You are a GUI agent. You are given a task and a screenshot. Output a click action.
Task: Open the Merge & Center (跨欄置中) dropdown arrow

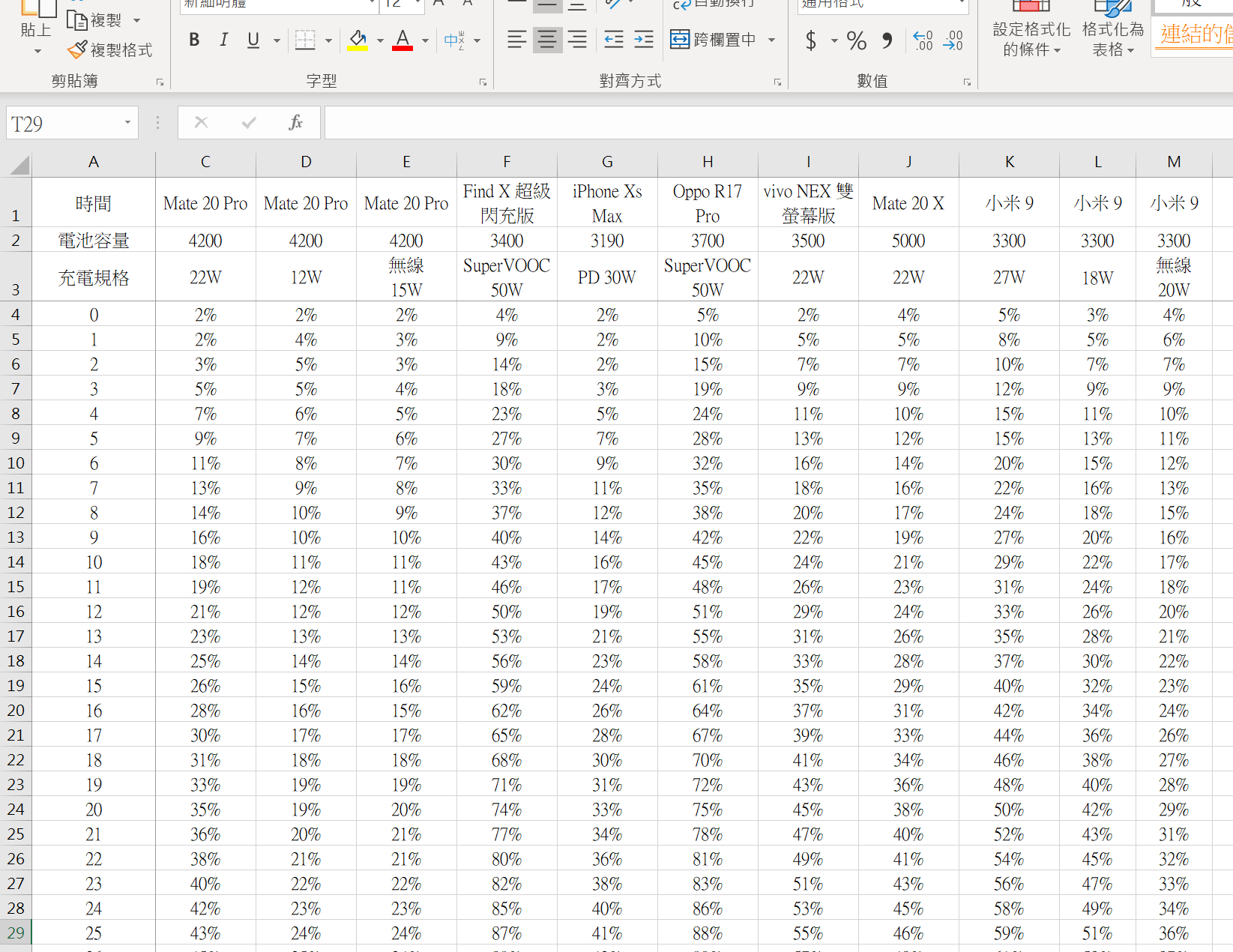tap(772, 40)
